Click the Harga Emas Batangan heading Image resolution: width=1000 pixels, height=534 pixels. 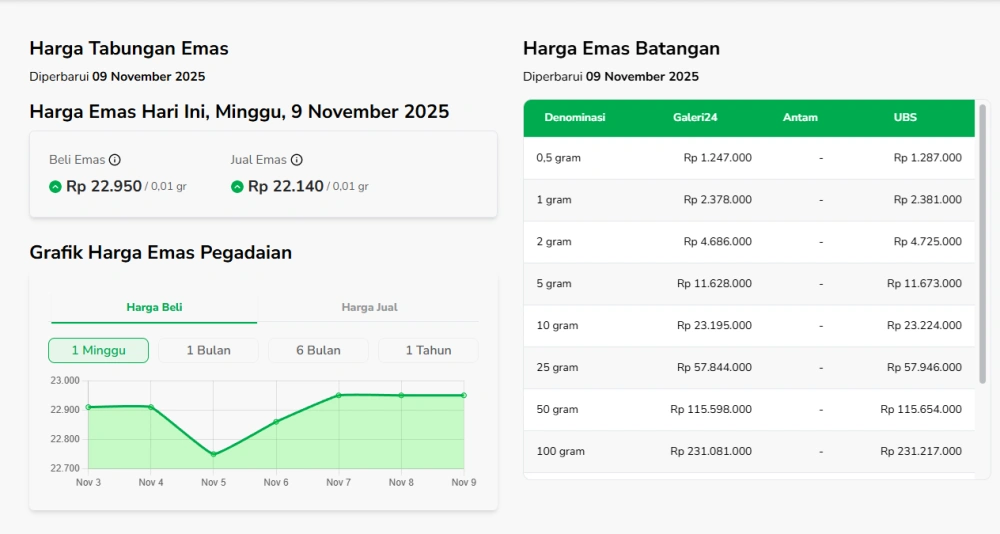621,48
